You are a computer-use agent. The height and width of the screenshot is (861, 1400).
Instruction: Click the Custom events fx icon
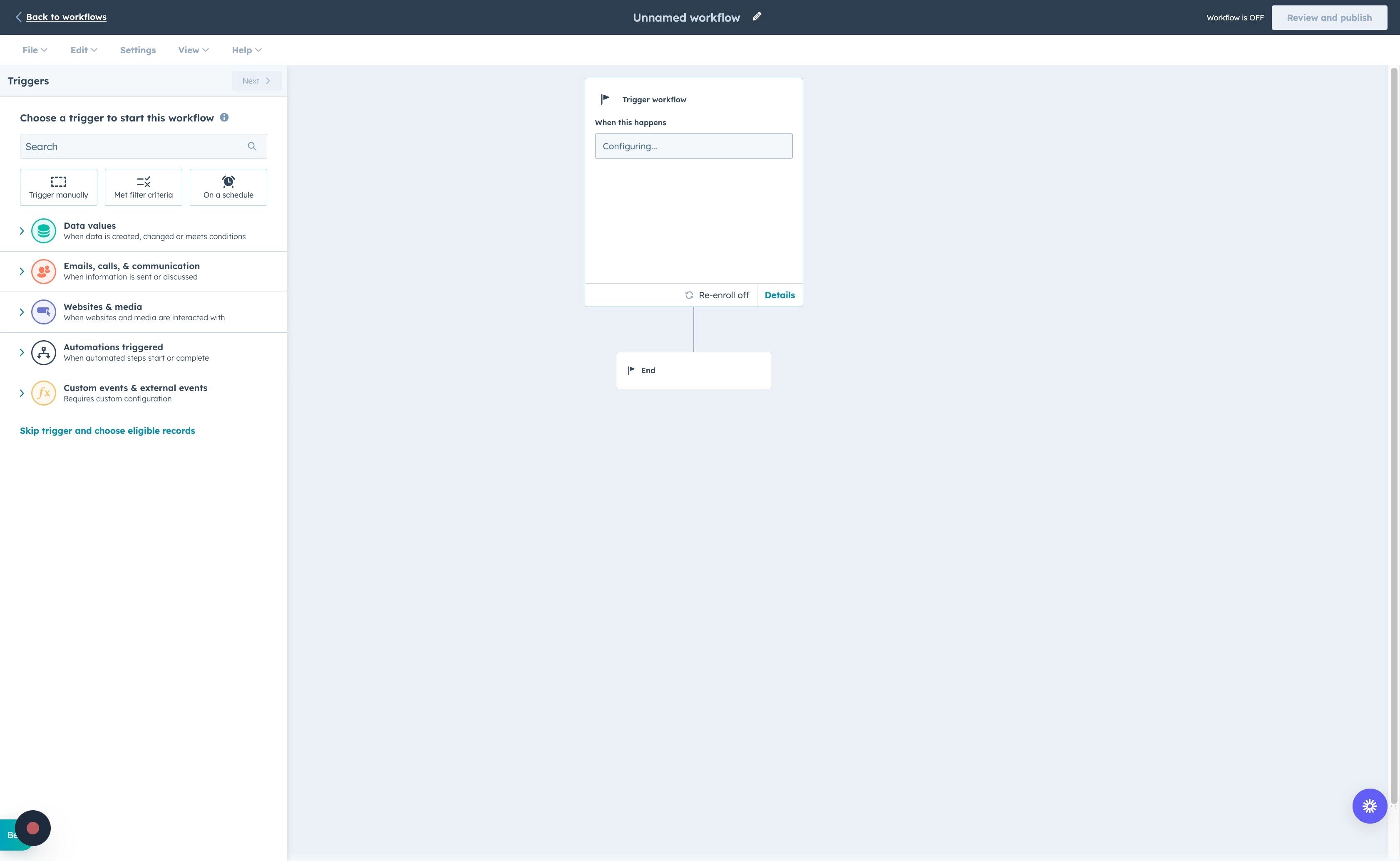click(43, 393)
